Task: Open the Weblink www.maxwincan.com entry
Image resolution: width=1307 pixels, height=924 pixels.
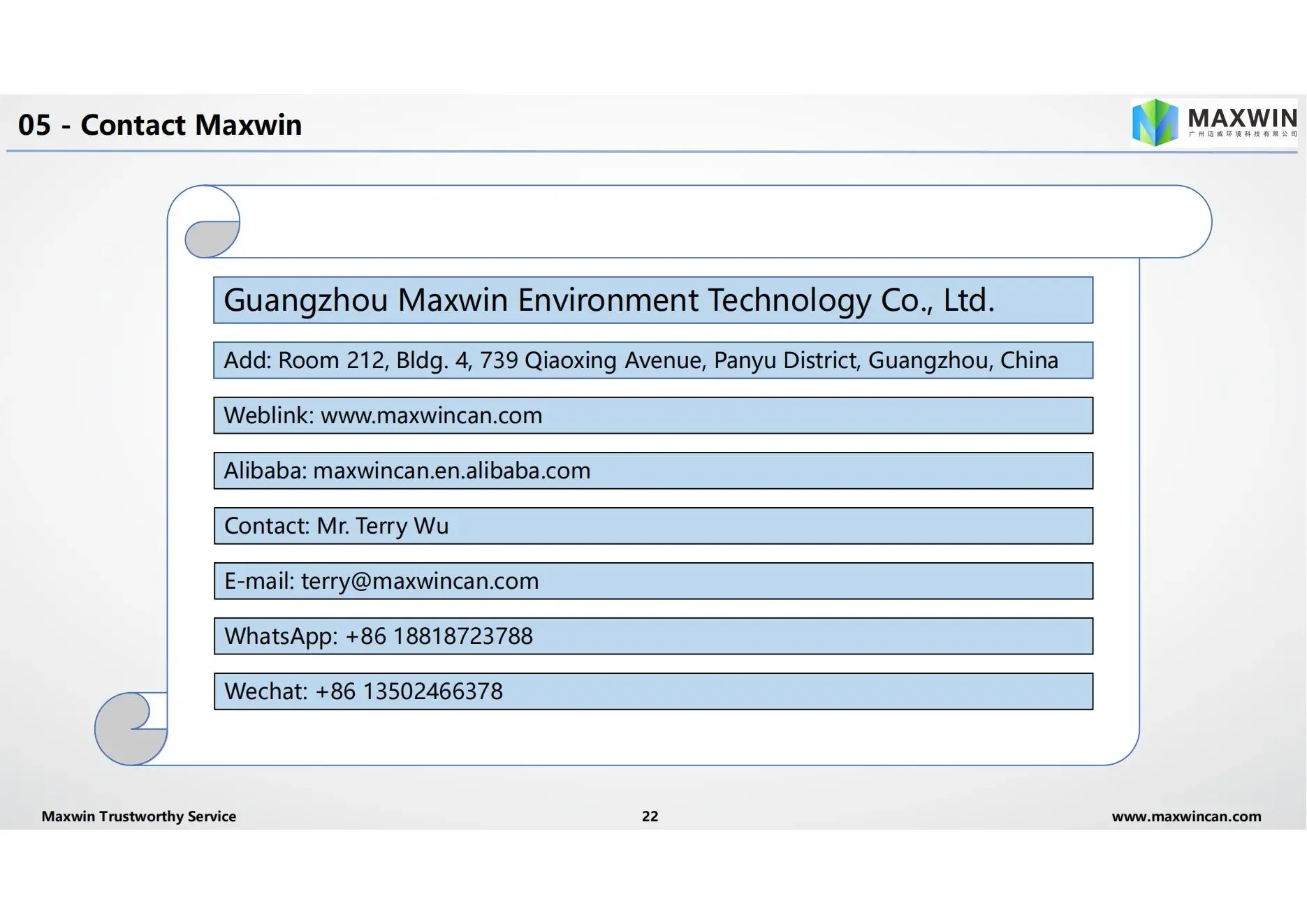Action: point(653,416)
